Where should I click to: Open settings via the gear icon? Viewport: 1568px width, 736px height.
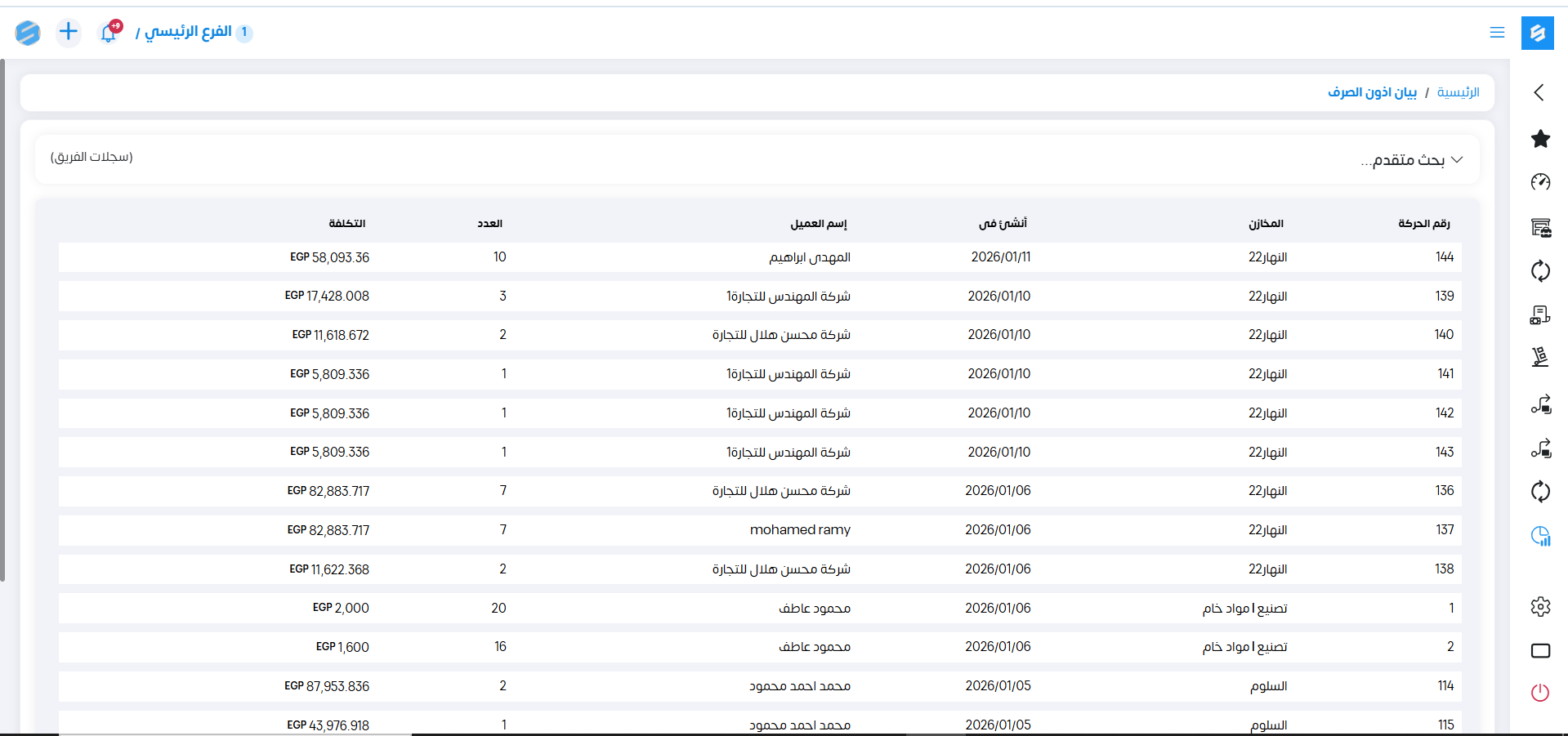click(x=1540, y=607)
